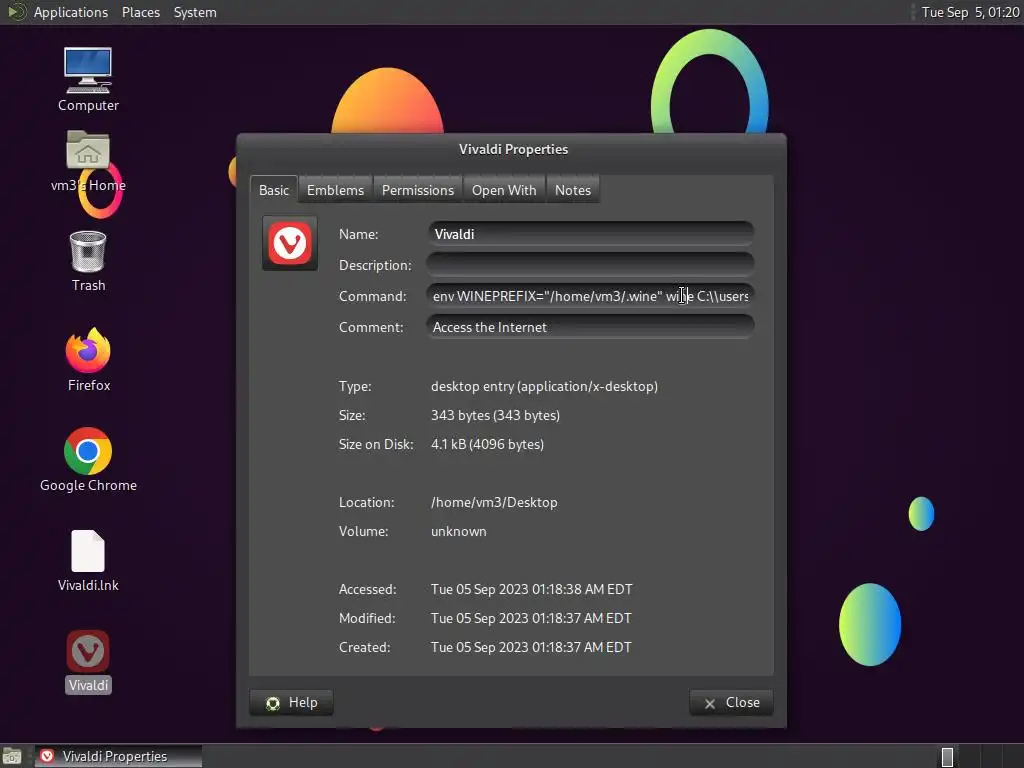Open the Applications menu
The width and height of the screenshot is (1024, 768).
pyautogui.click(x=71, y=12)
